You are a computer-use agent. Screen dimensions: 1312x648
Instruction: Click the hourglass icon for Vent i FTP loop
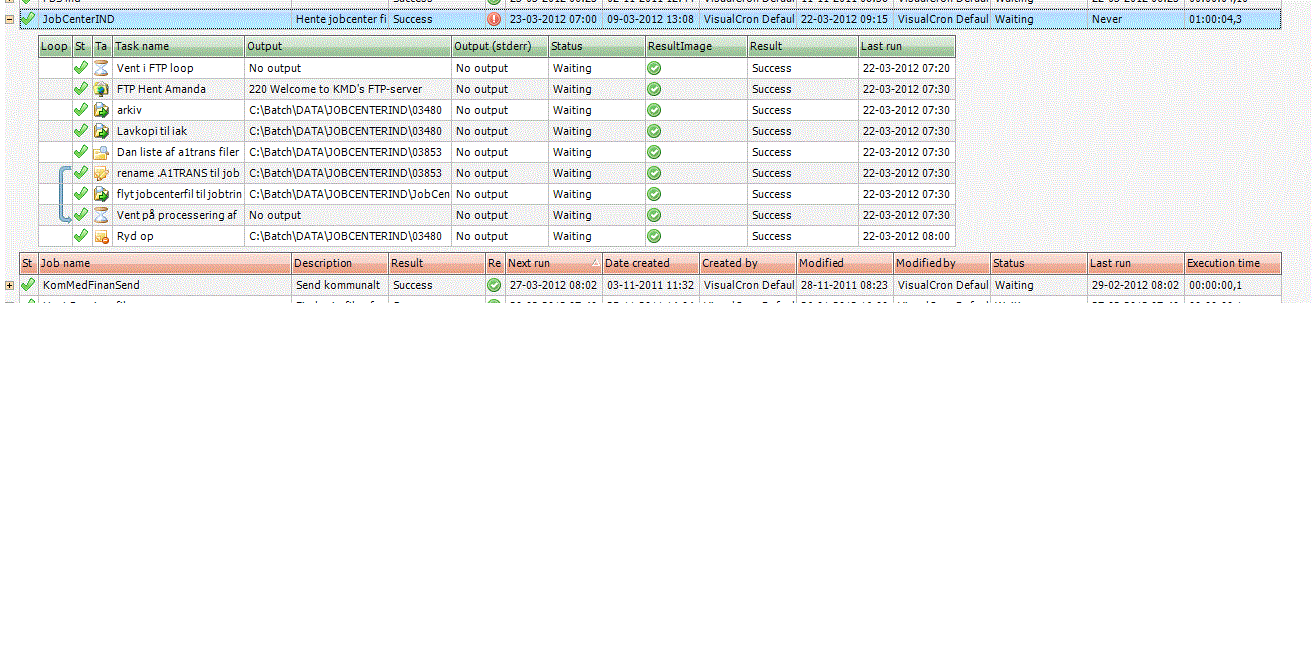pyautogui.click(x=101, y=68)
